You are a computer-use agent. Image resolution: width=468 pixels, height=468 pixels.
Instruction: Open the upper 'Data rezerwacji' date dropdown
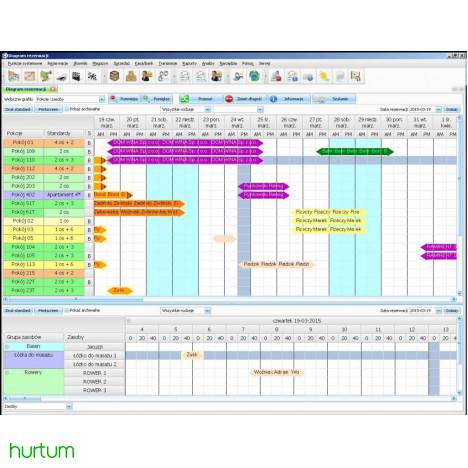click(x=438, y=109)
